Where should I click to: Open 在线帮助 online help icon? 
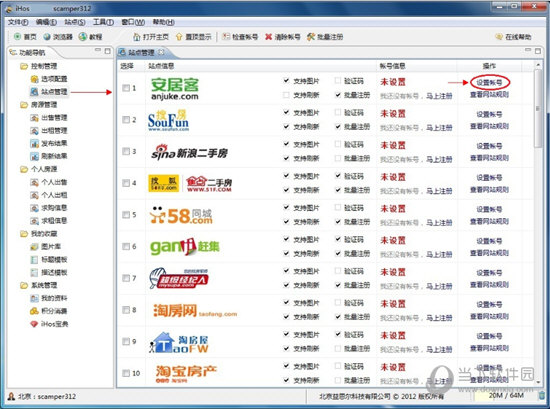tap(499, 36)
